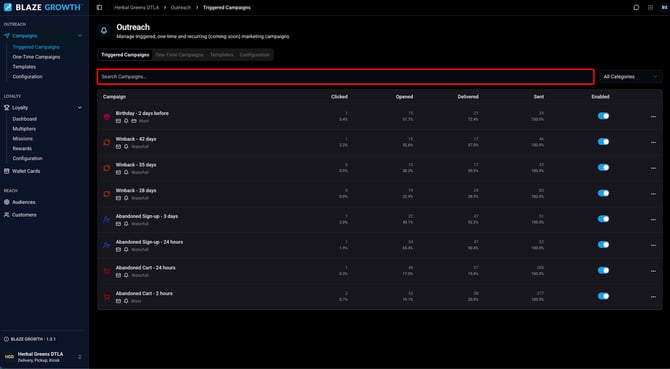Toggle the Abandoned Sign-up - 24 hours switch
670x369 pixels.
point(603,245)
